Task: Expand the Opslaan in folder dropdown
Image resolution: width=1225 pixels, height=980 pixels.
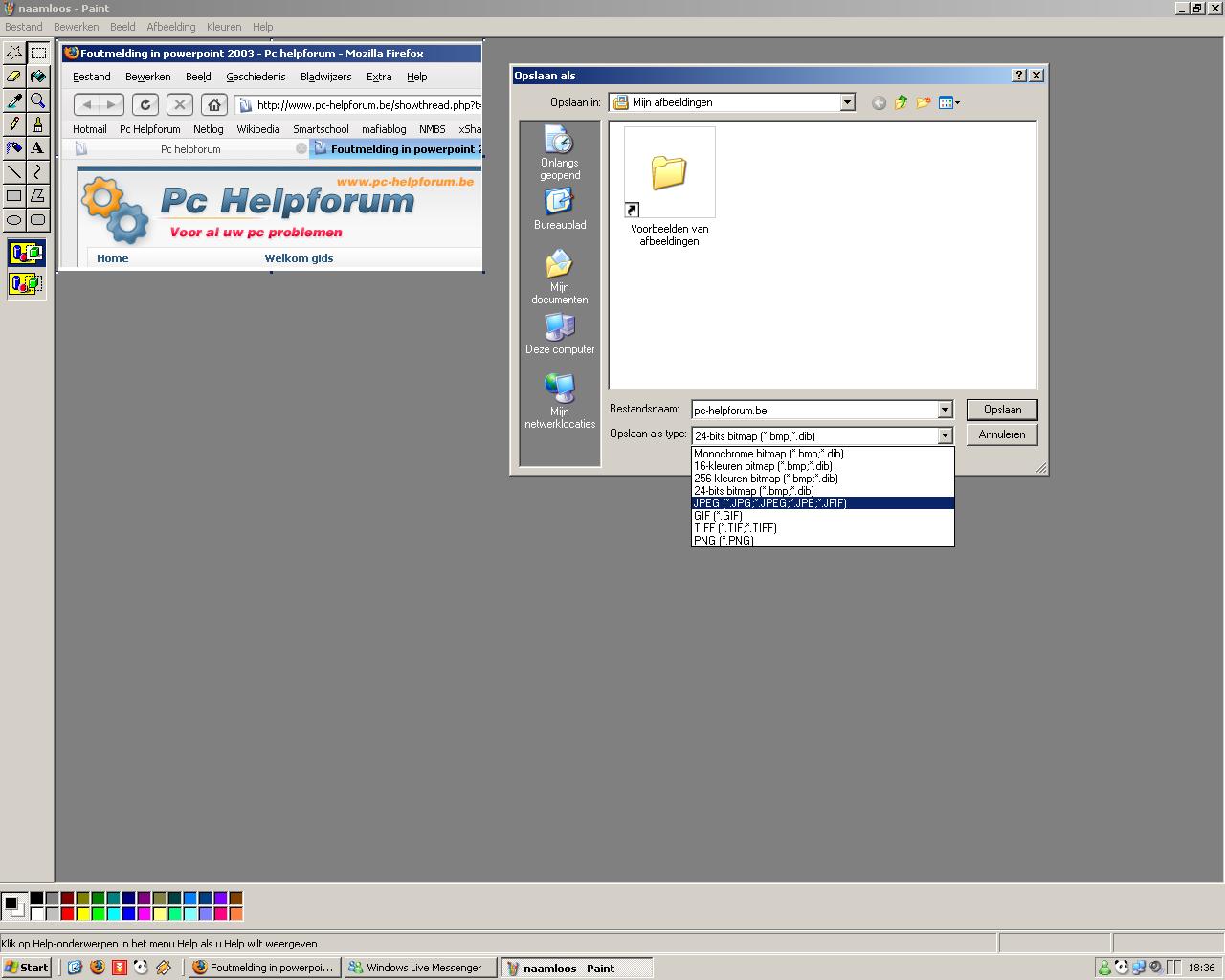Action: (847, 102)
